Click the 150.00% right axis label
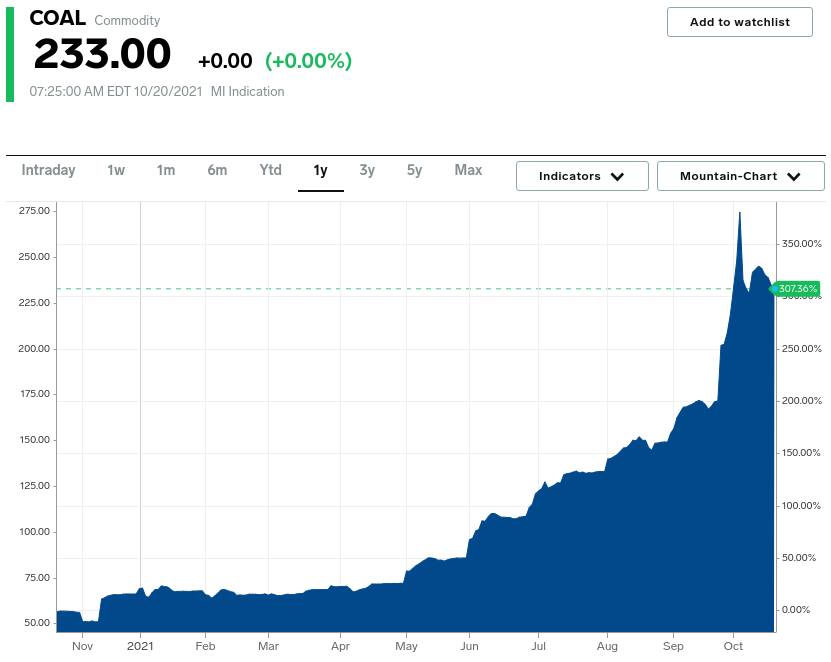The height and width of the screenshot is (662, 831). tap(801, 453)
